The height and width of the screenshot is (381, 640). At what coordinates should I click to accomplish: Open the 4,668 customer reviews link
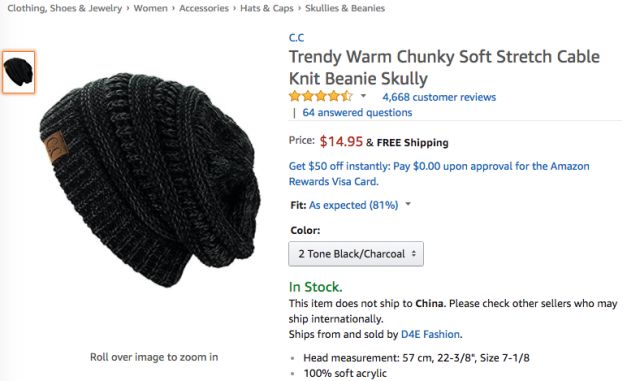[x=439, y=97]
